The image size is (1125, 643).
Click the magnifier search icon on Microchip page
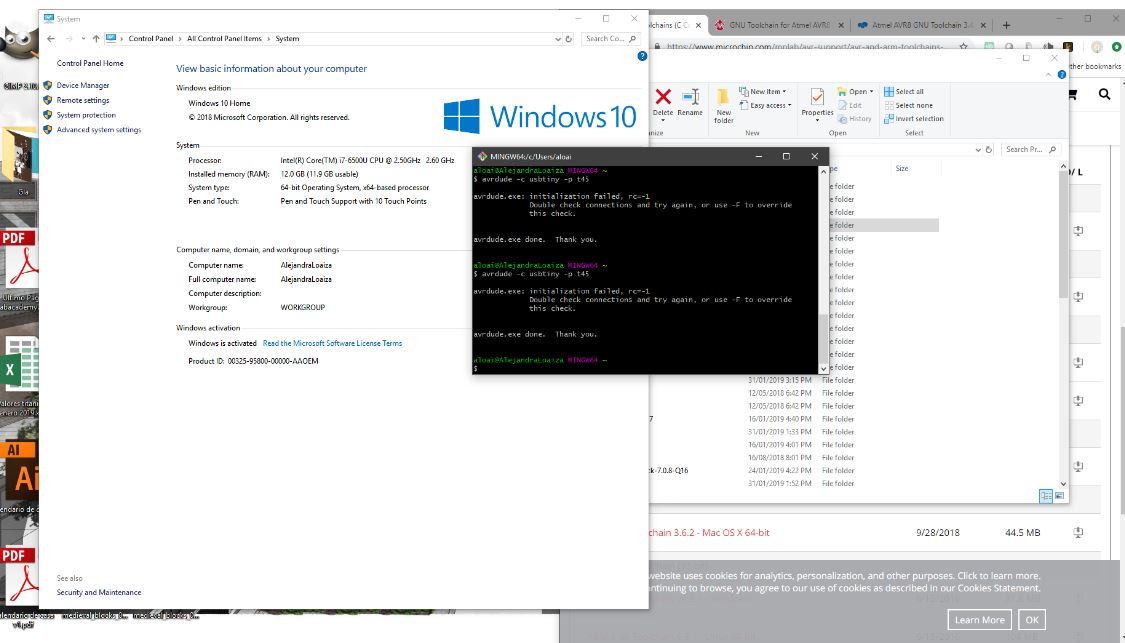(x=1104, y=94)
